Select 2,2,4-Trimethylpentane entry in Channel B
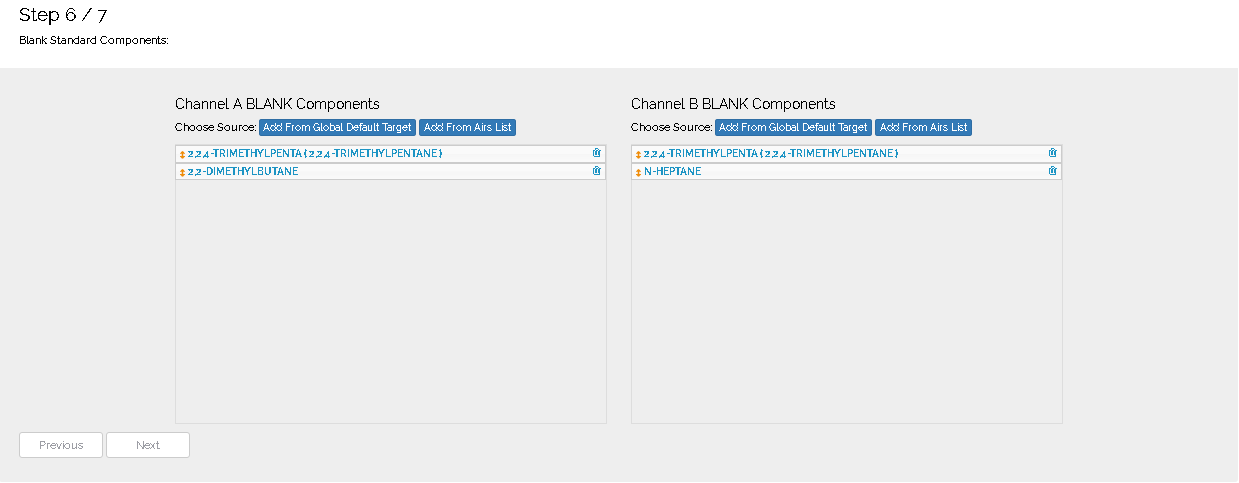Screen dimensions: 1239x483 pyautogui.click(x=771, y=153)
